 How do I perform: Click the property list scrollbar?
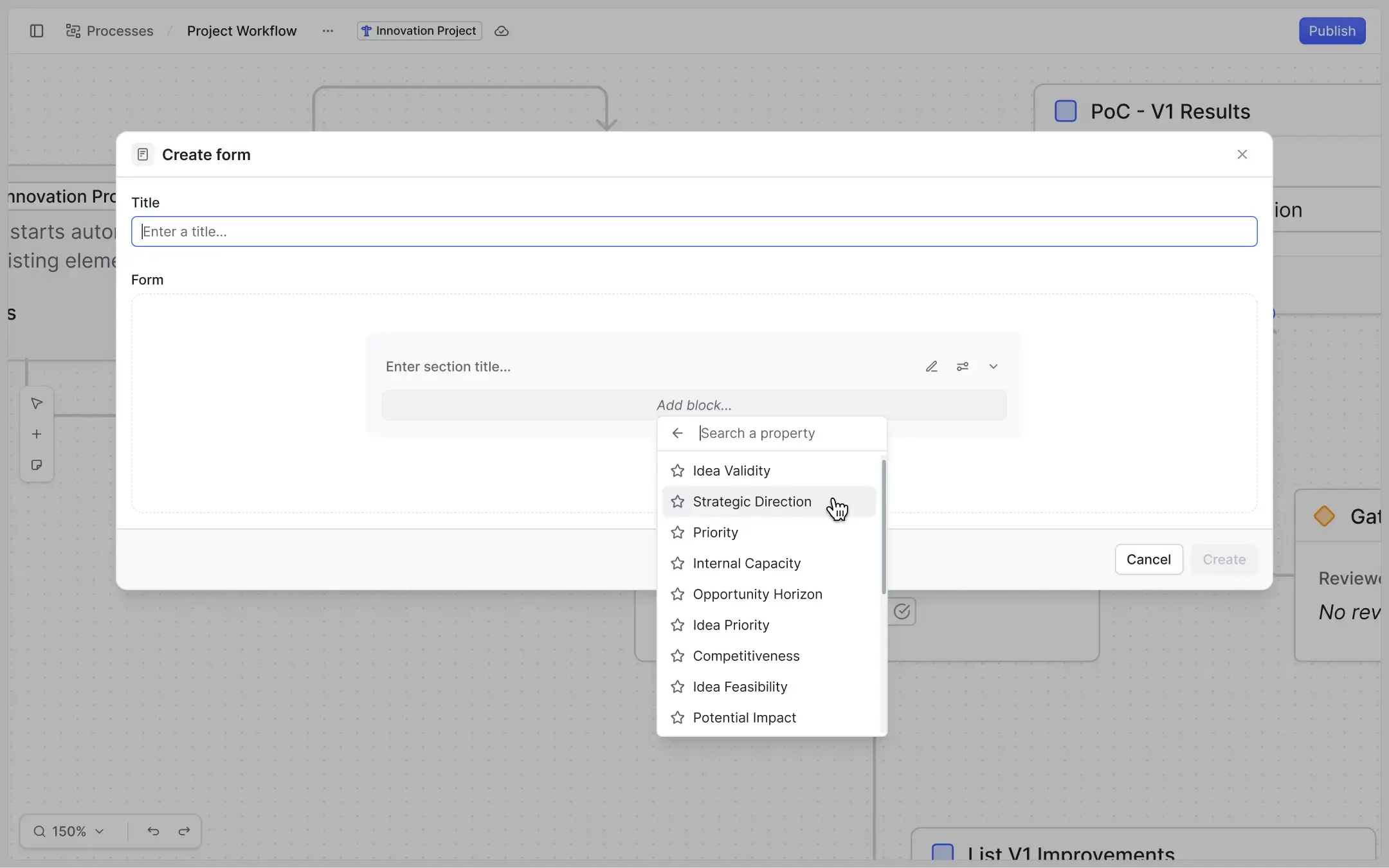pos(884,527)
